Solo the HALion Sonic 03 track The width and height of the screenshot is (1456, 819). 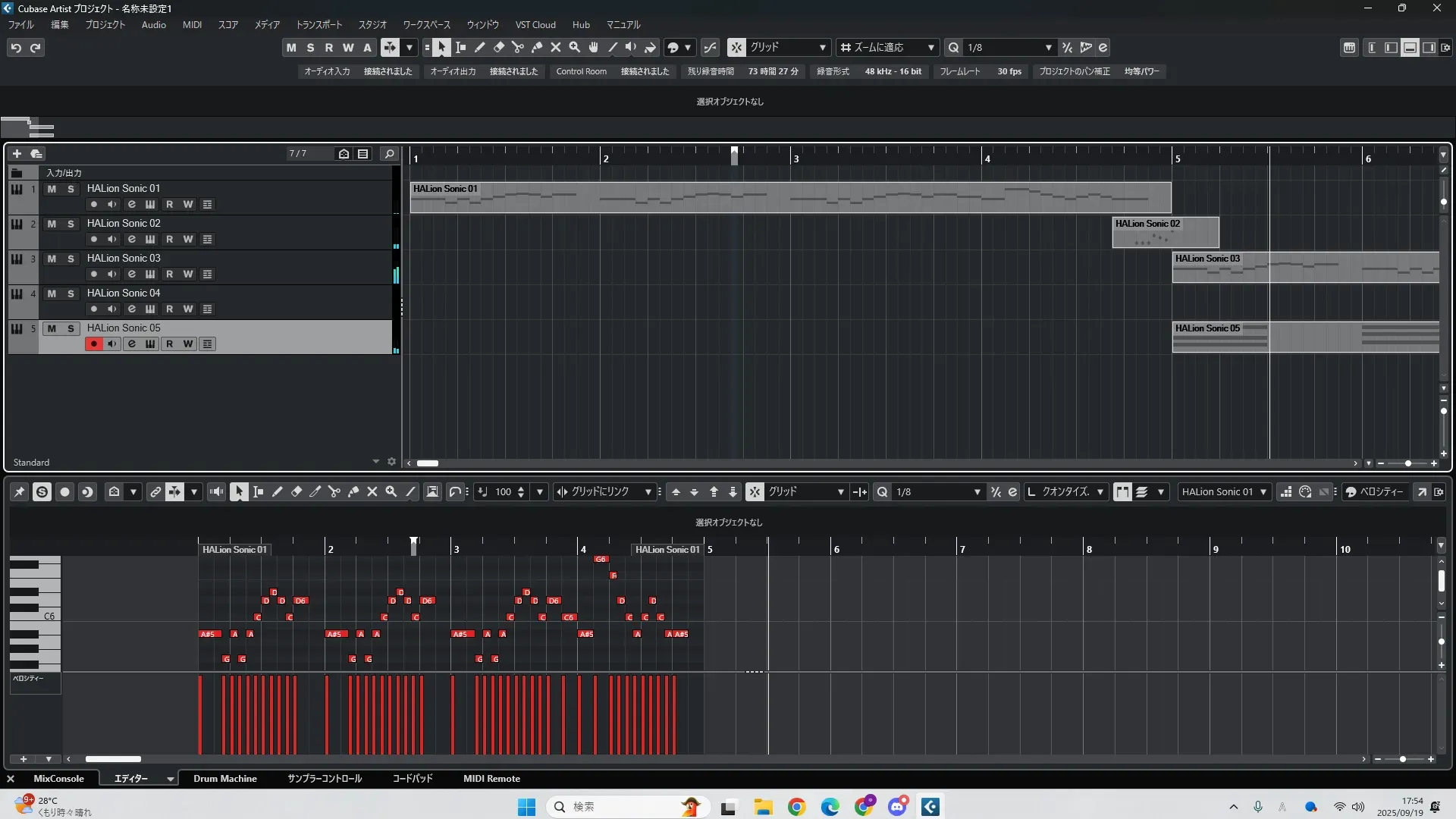[71, 259]
